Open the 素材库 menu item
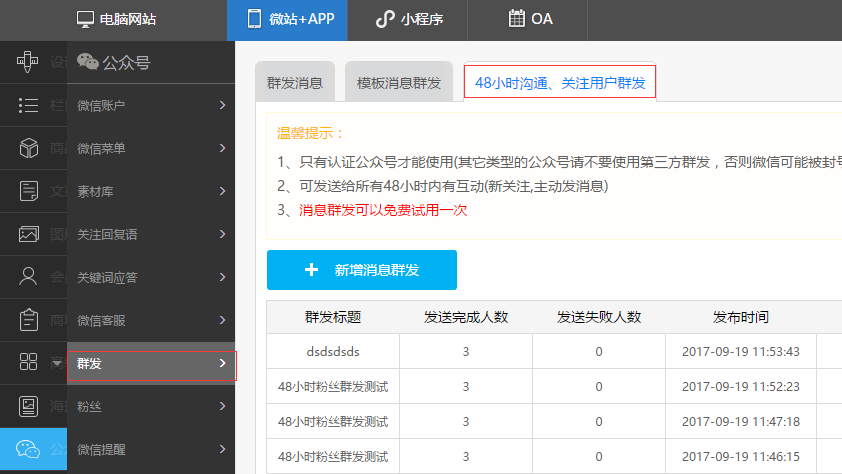 pyautogui.click(x=151, y=191)
